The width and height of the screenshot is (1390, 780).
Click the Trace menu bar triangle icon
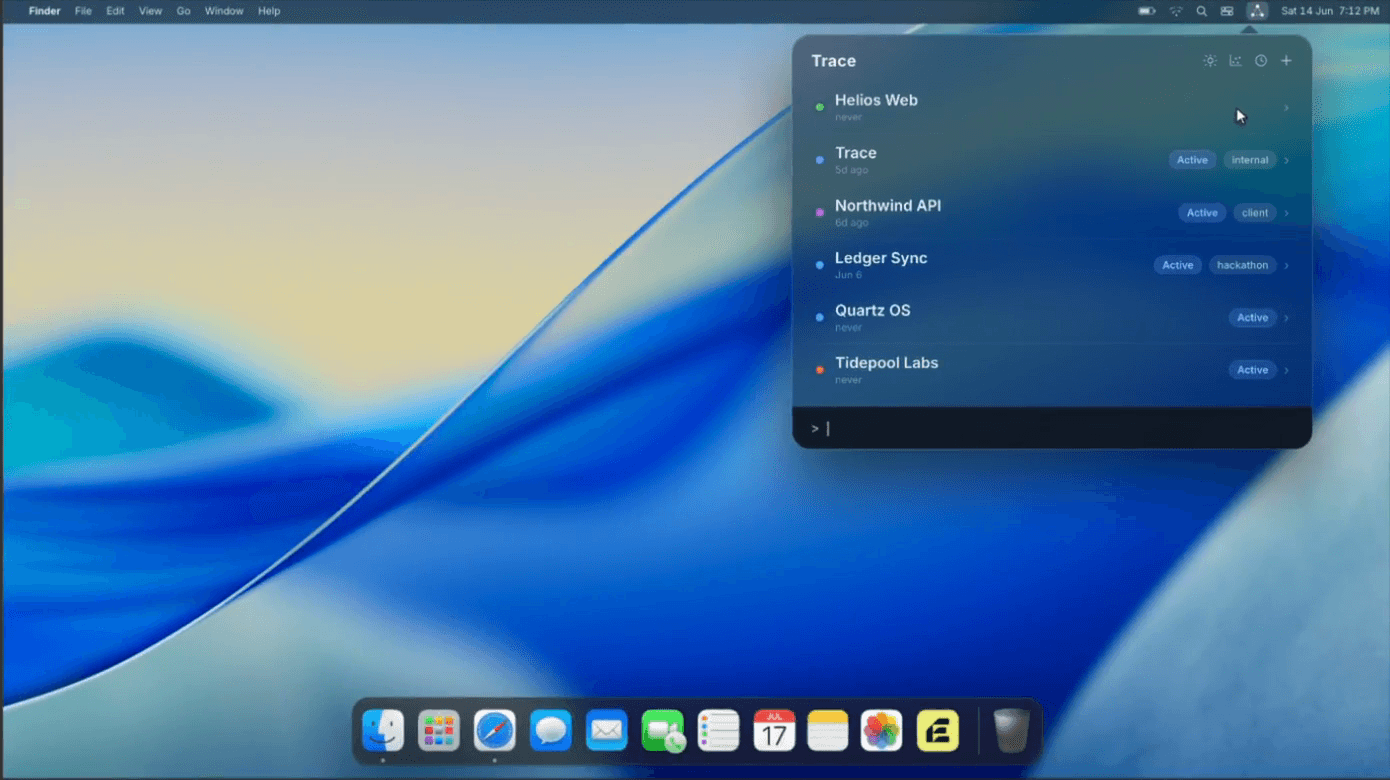[x=1257, y=11]
